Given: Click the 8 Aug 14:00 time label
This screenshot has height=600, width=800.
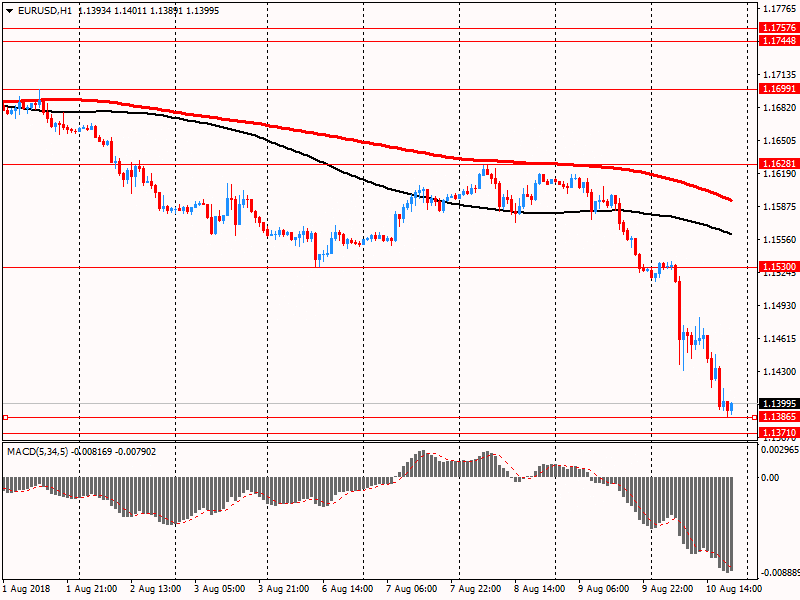Looking at the screenshot, I should 539,589.
